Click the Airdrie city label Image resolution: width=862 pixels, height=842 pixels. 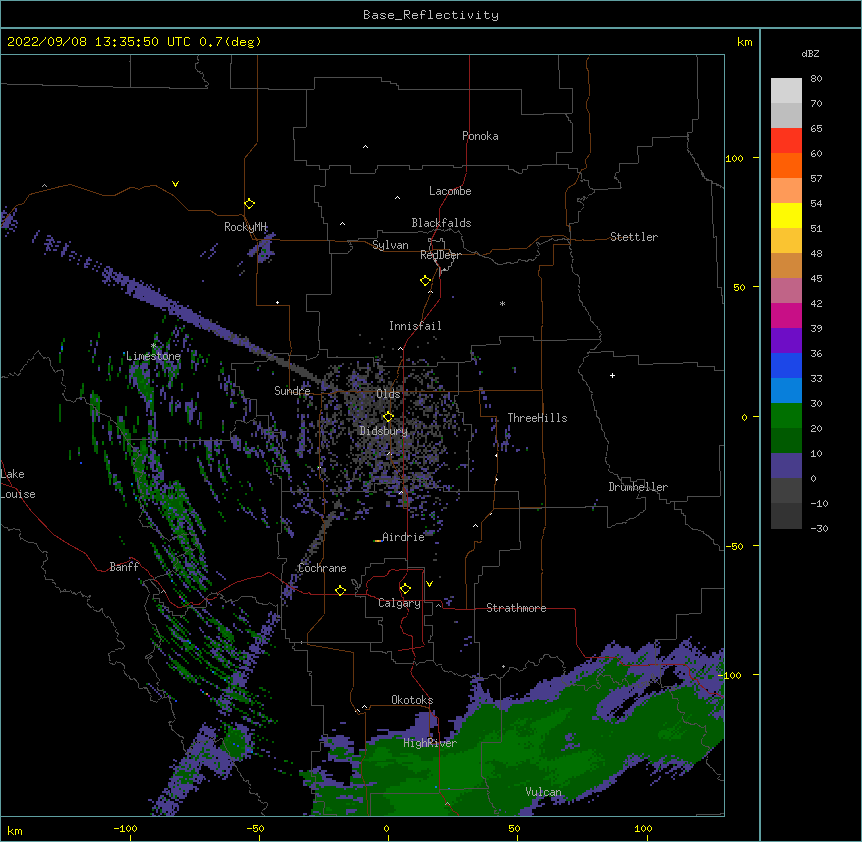(403, 537)
